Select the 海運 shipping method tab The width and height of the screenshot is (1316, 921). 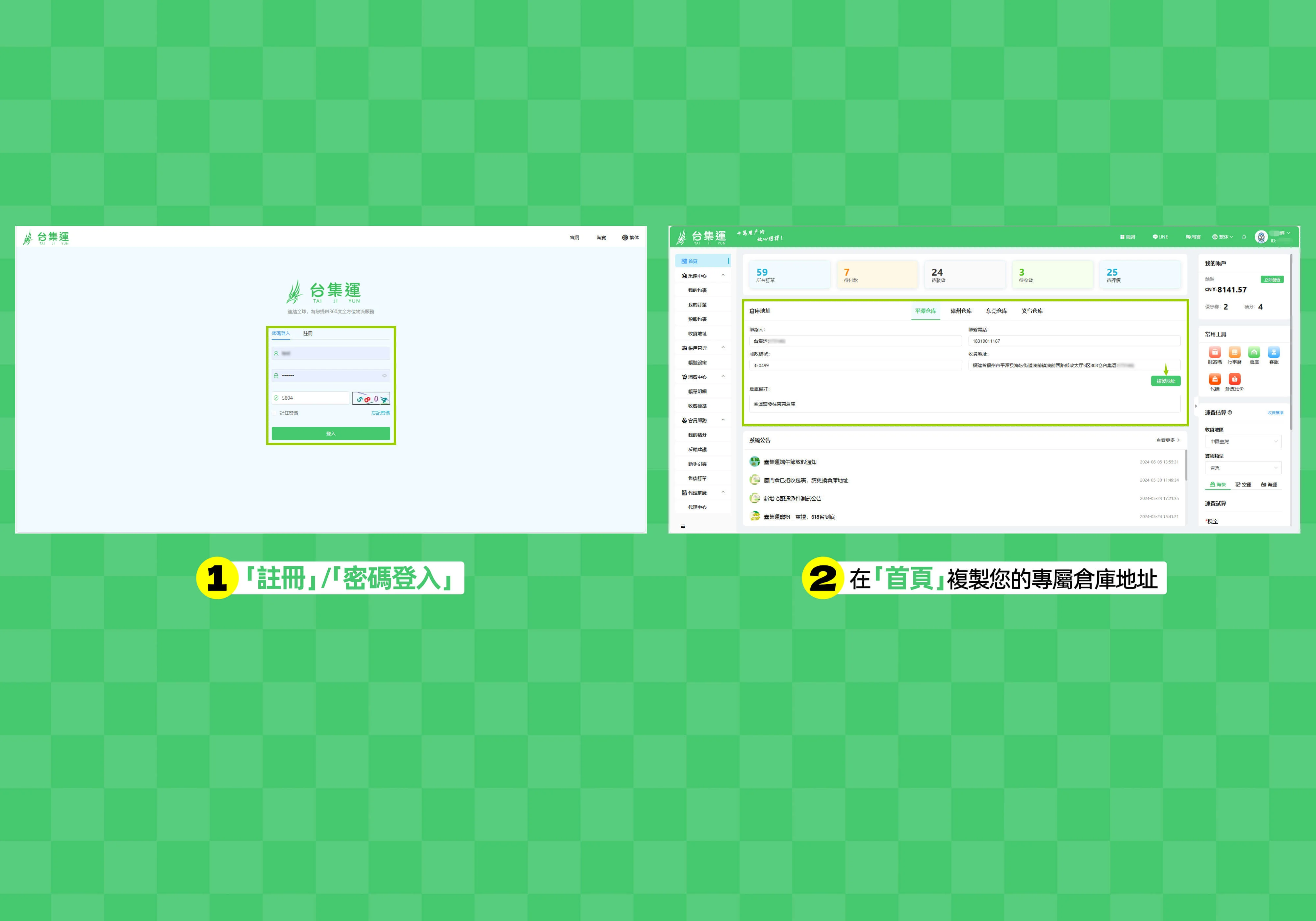coord(1269,485)
